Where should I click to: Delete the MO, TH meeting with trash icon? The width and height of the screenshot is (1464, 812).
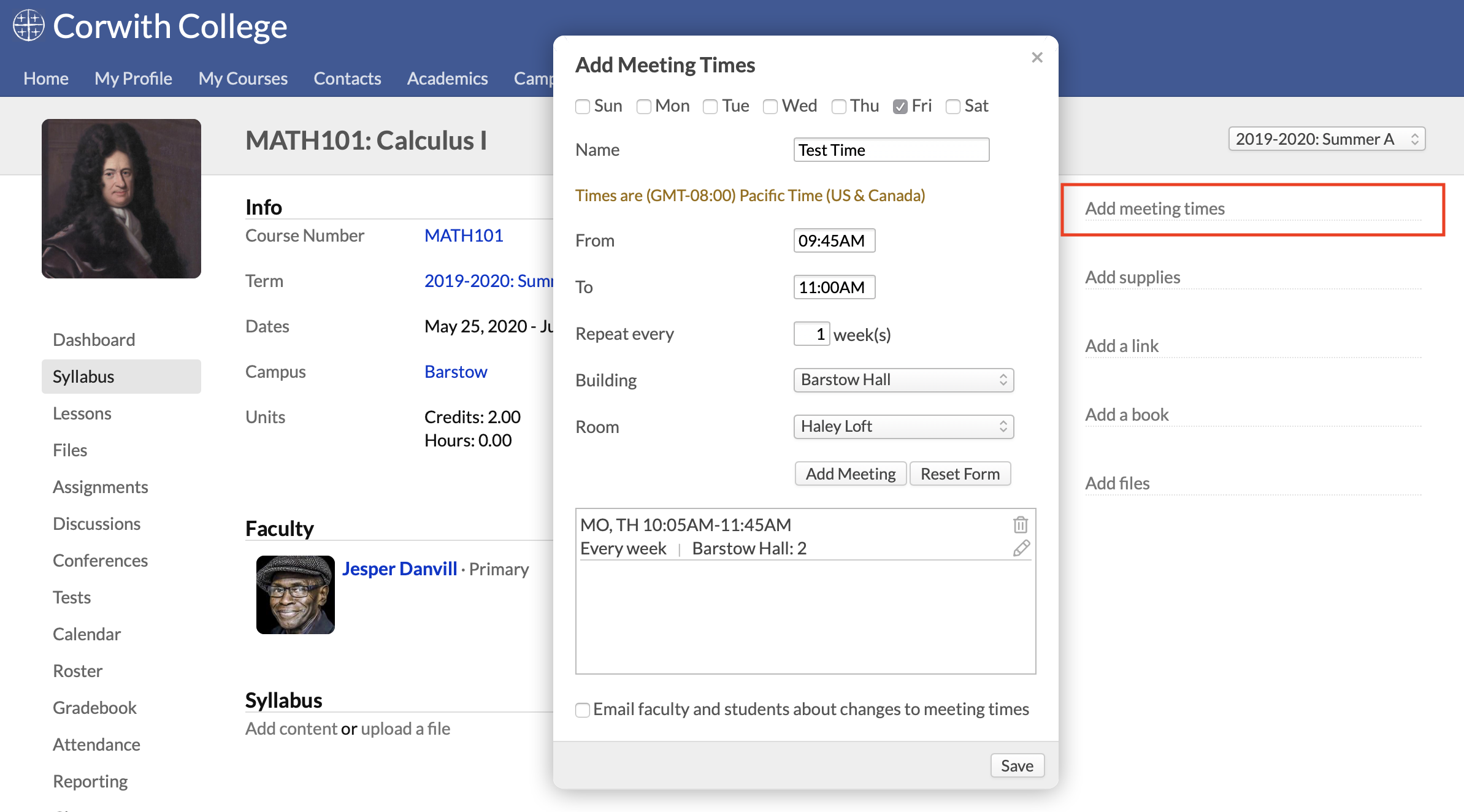(x=1020, y=525)
